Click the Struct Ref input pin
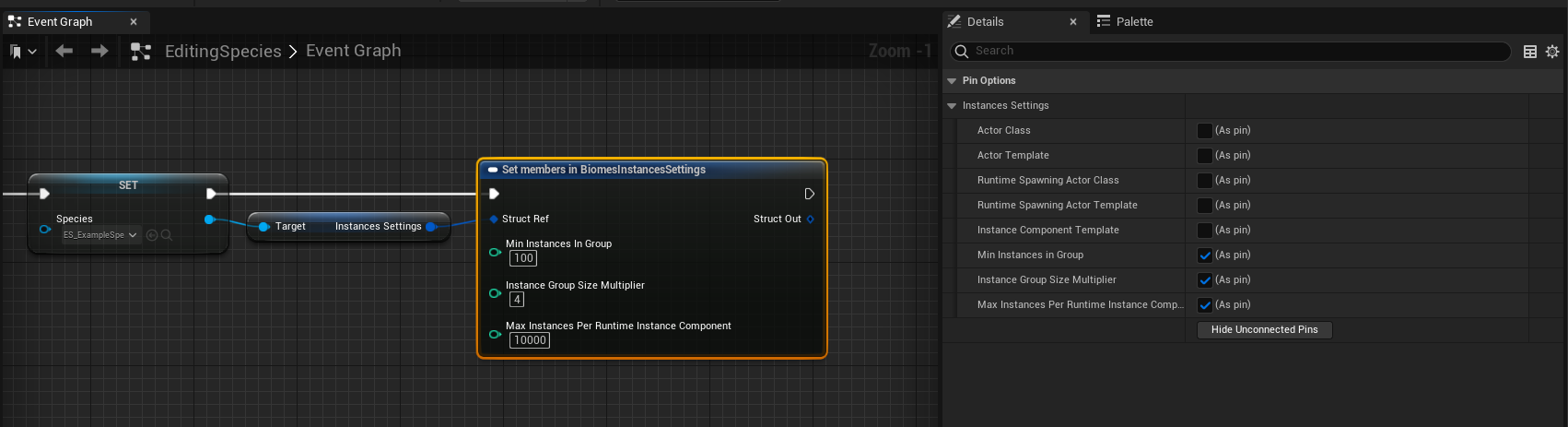The width and height of the screenshot is (1568, 427). [494, 219]
